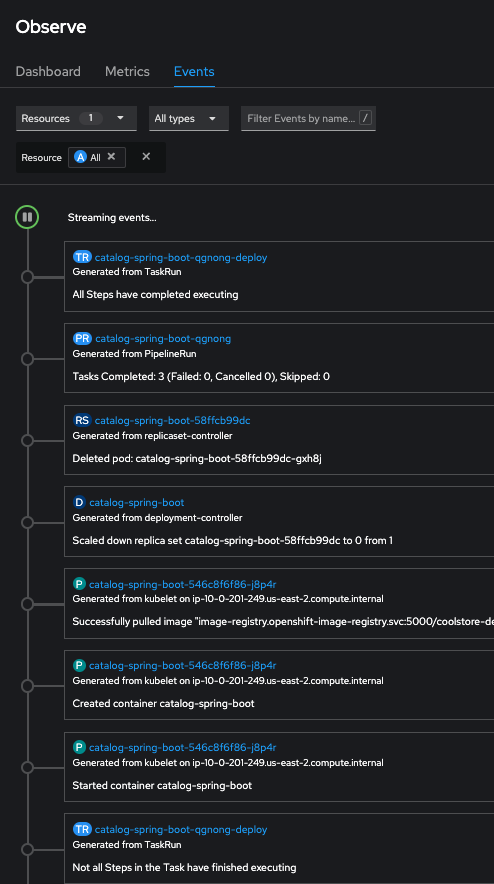Screen dimensions: 494x884
Task: Click the D Deployment badge icon
Action: coord(79,502)
